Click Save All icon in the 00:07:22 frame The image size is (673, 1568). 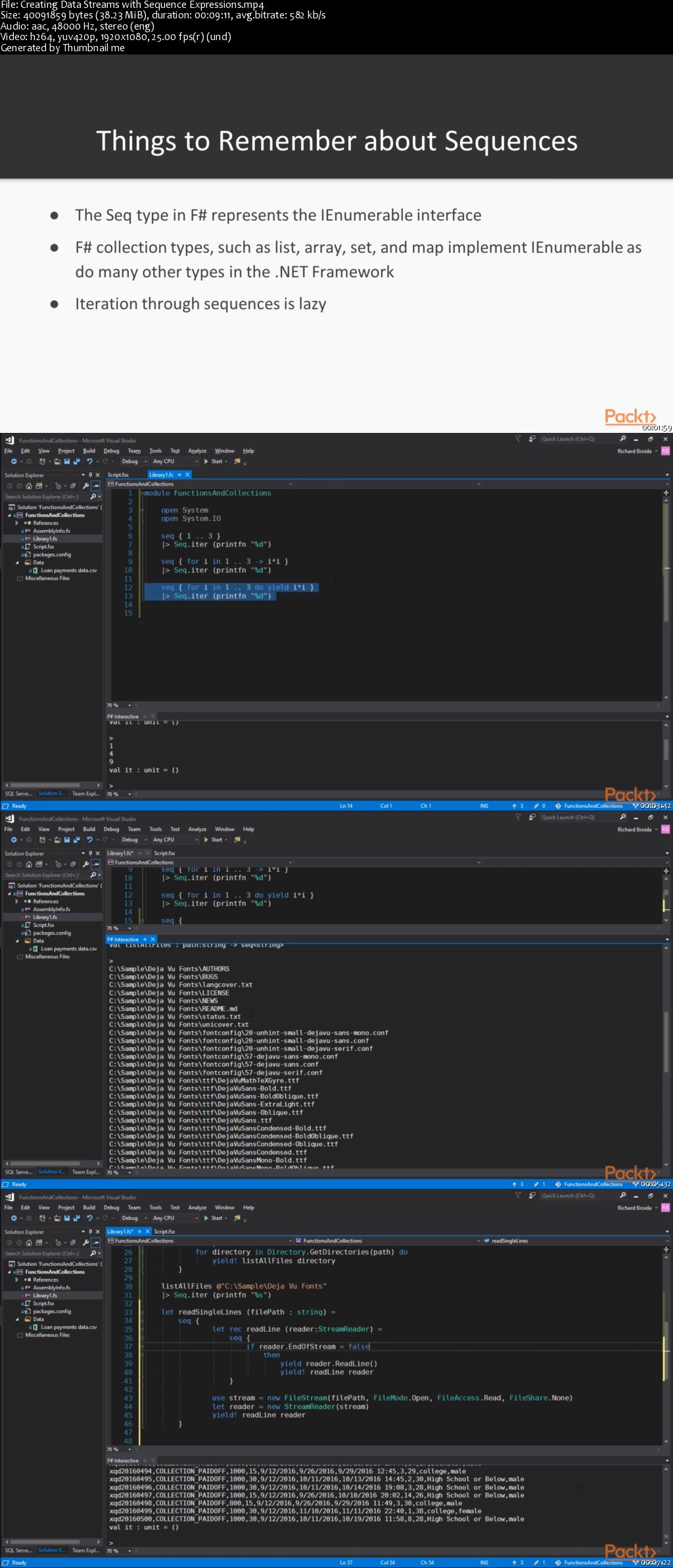coord(76,1218)
